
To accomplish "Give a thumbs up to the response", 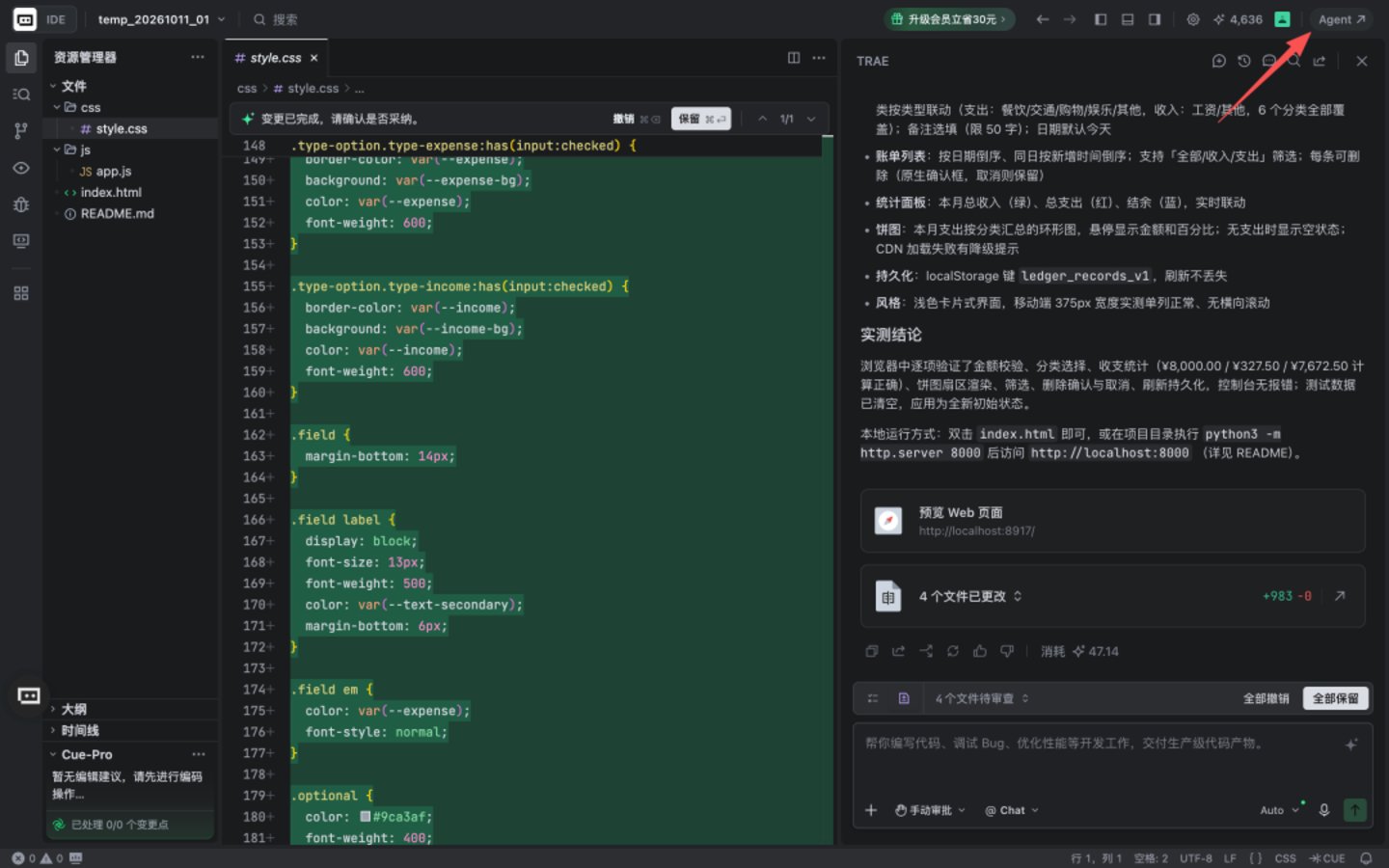I will tap(980, 651).
